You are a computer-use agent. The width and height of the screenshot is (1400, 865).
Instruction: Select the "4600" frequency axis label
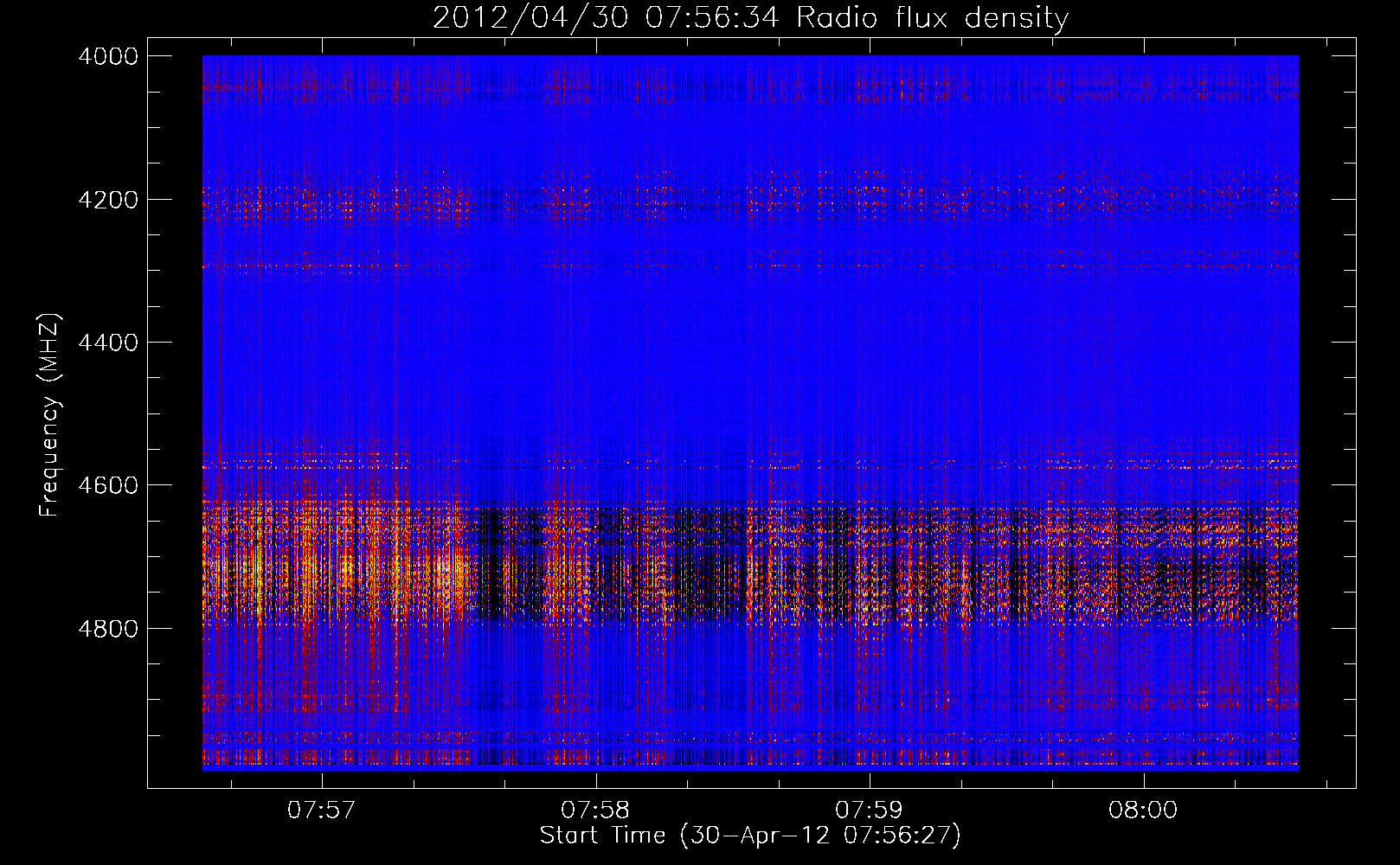[107, 485]
